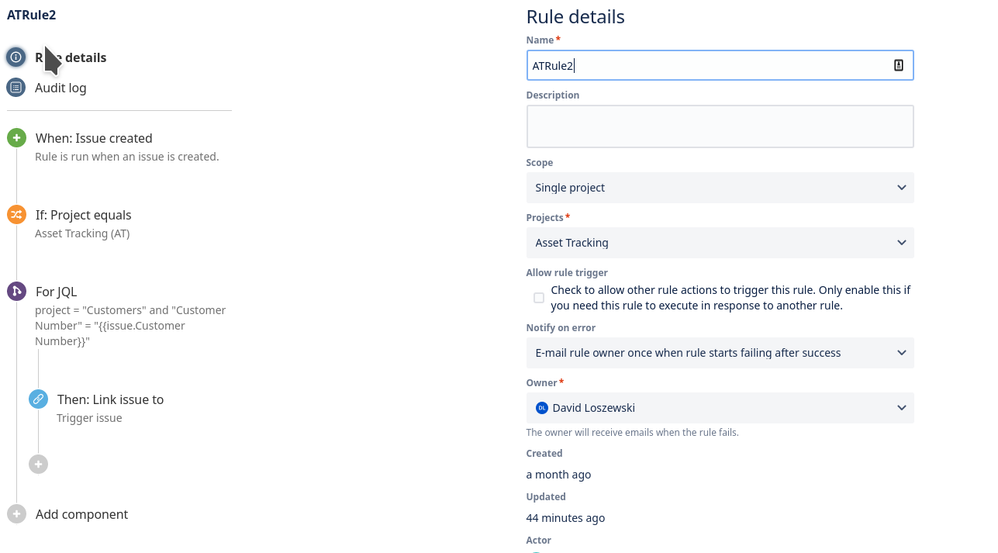This screenshot has height=553, width=998.
Task: Click the Add component plus icon
Action: pos(16,514)
